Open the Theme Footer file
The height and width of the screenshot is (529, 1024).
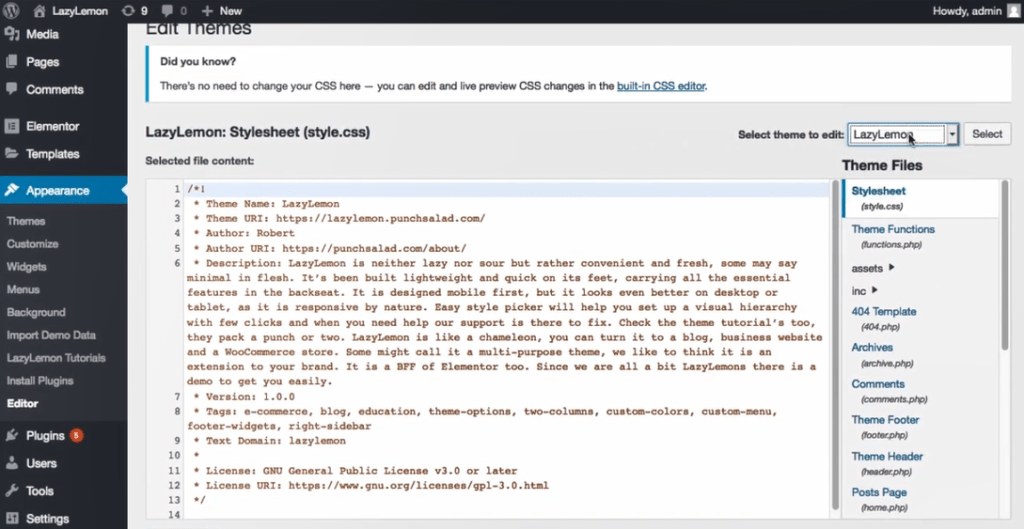tap(885, 420)
